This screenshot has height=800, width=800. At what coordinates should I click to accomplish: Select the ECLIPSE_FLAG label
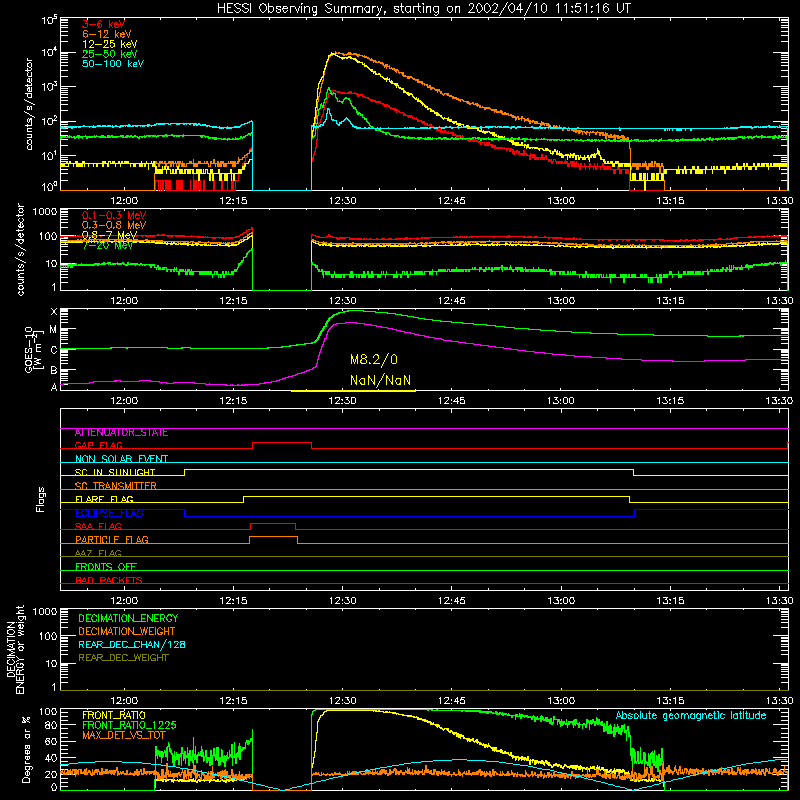[x=109, y=513]
